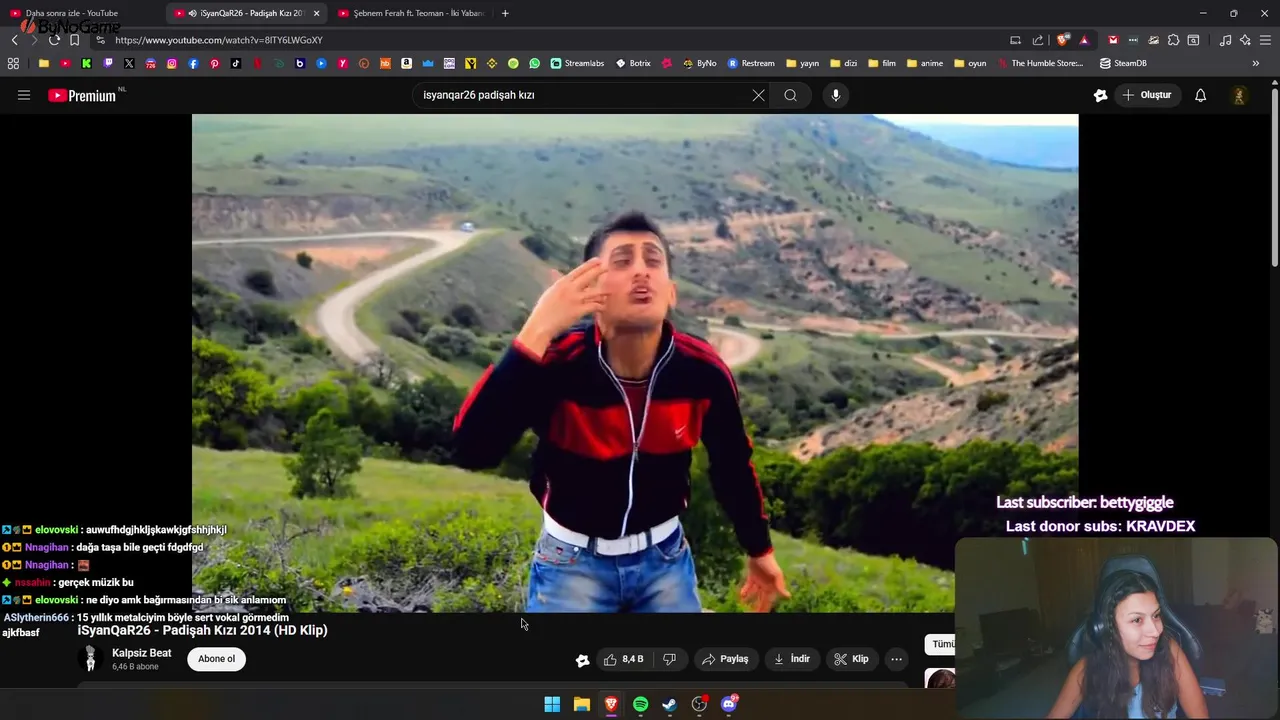The image size is (1280, 720).
Task: Open the oyun bookmarks folder
Action: point(970,63)
